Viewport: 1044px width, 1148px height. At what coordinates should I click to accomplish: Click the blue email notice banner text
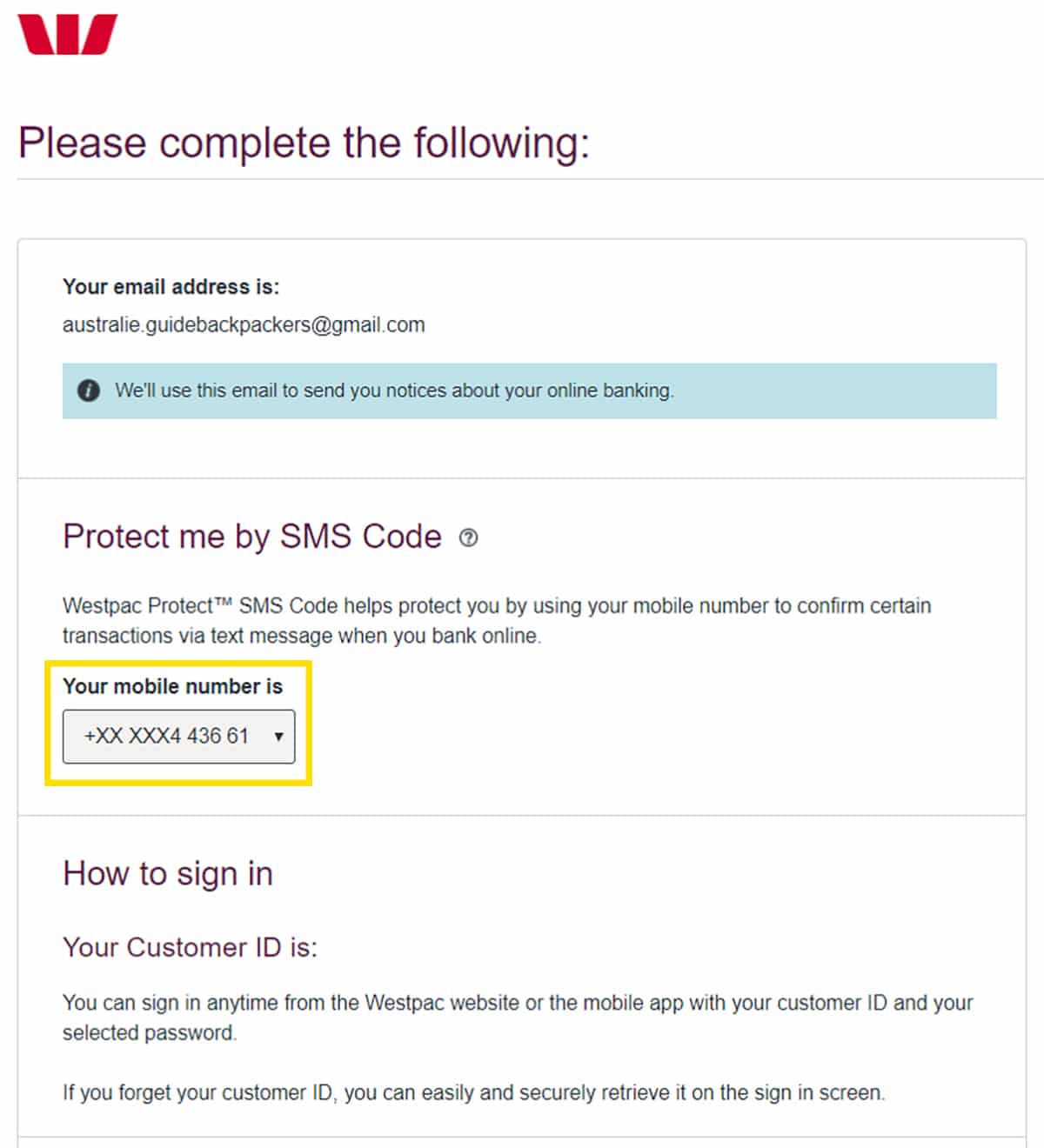pos(394,390)
